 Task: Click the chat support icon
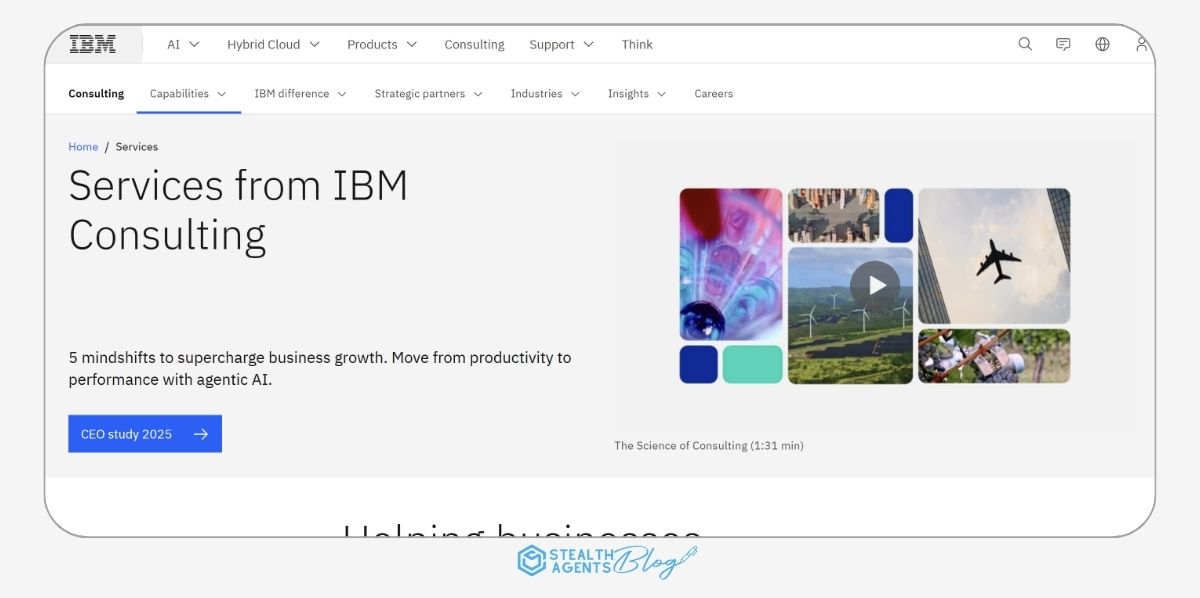(x=1063, y=44)
